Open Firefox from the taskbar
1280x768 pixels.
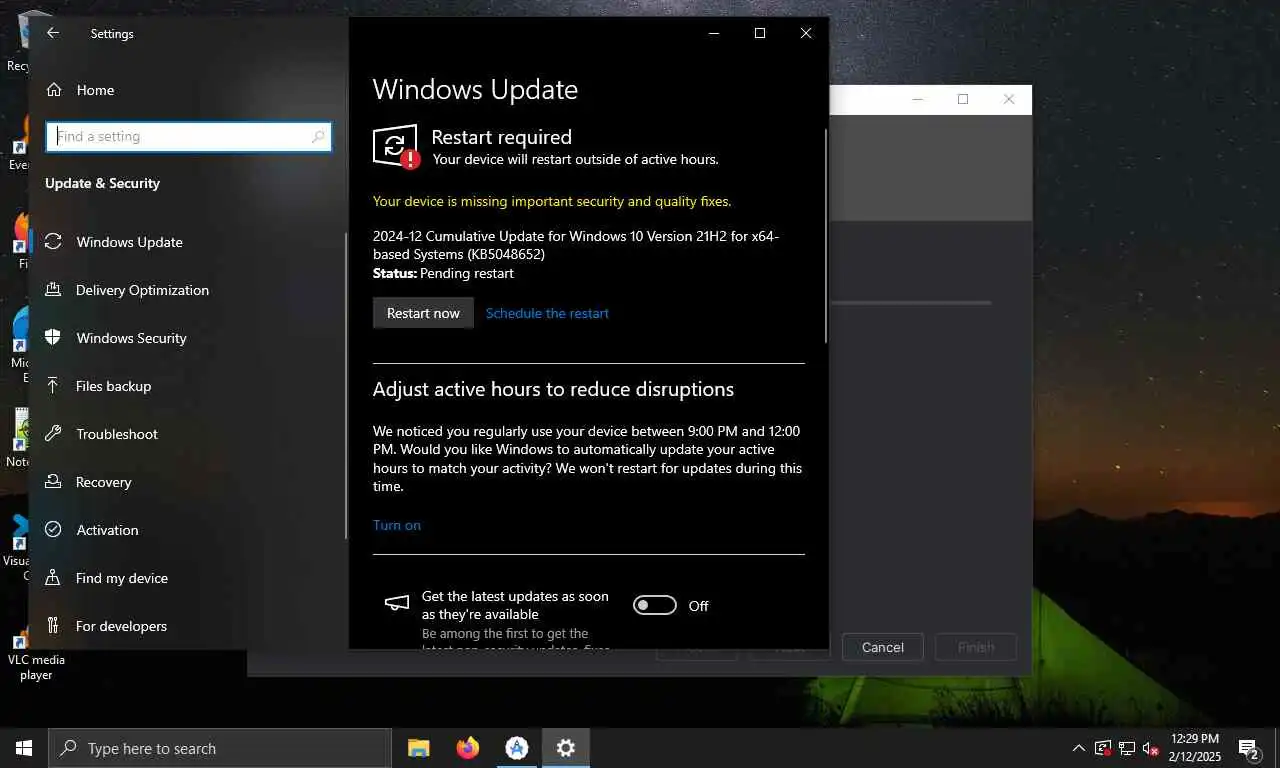467,748
